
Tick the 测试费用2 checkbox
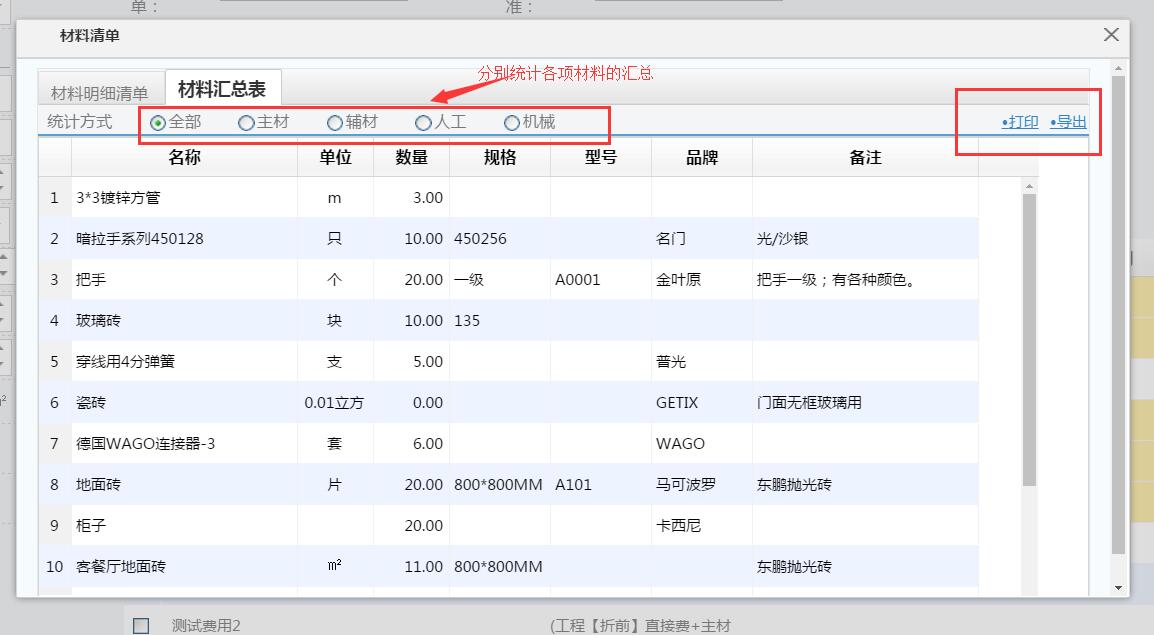coord(141,626)
